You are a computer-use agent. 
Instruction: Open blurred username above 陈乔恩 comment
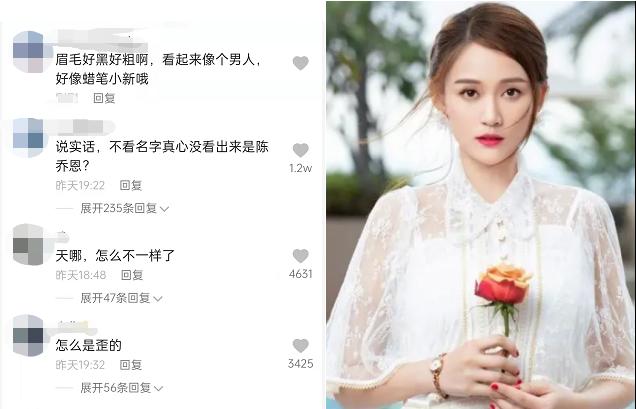(85, 127)
